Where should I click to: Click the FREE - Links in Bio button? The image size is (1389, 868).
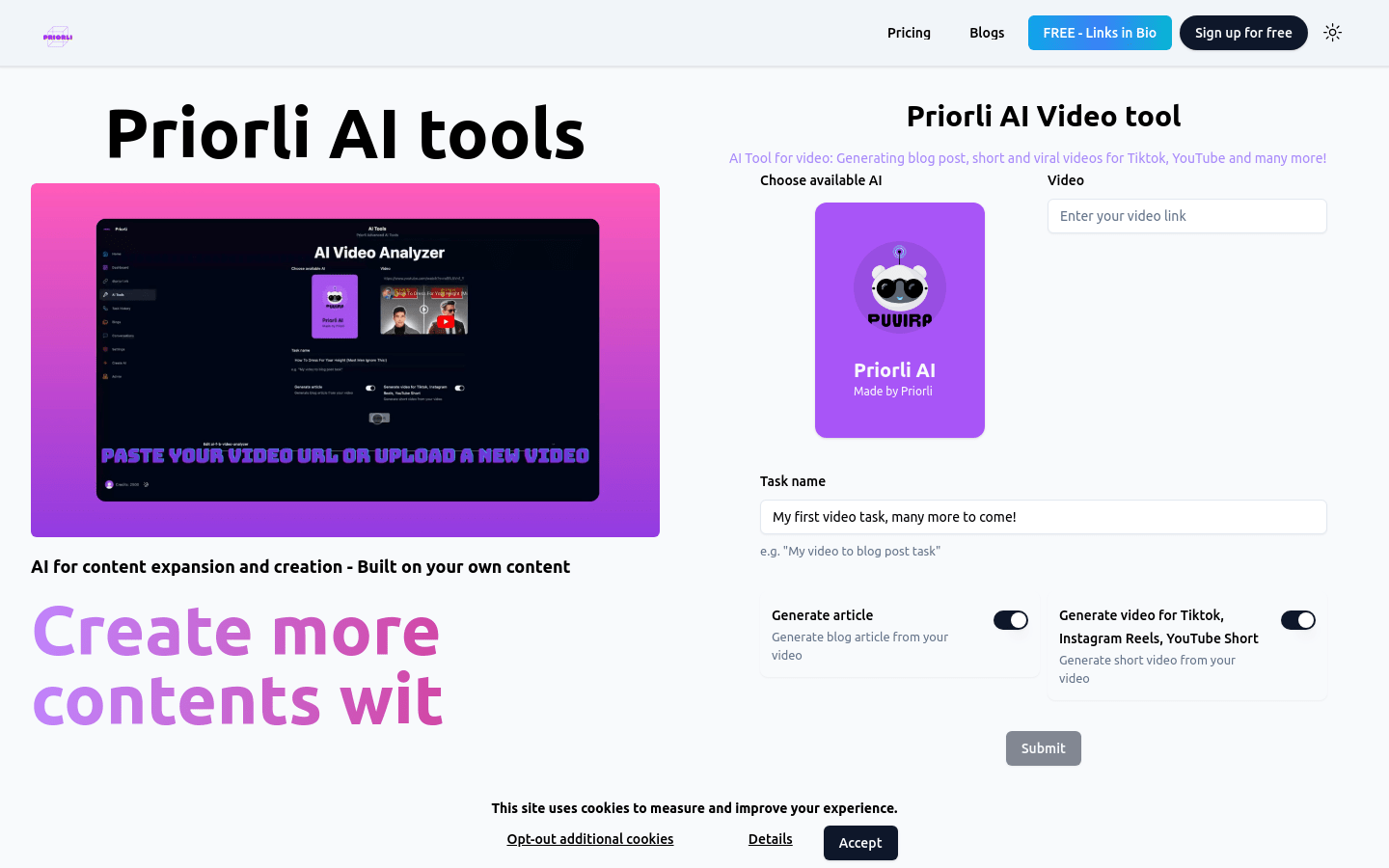[1100, 33]
